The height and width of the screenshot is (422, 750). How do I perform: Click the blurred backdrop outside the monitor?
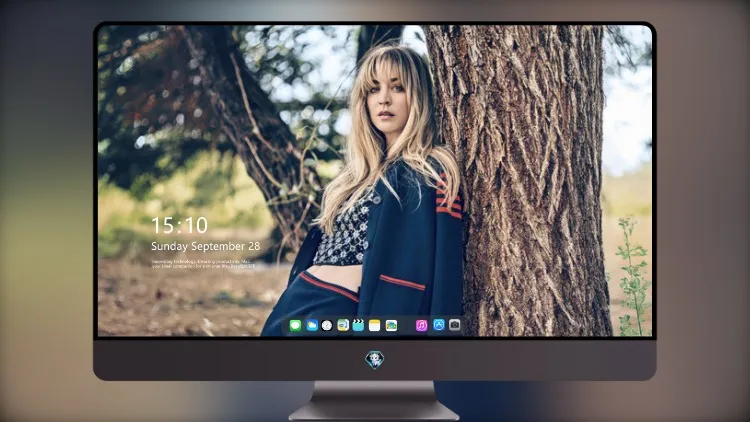[x=45, y=211]
